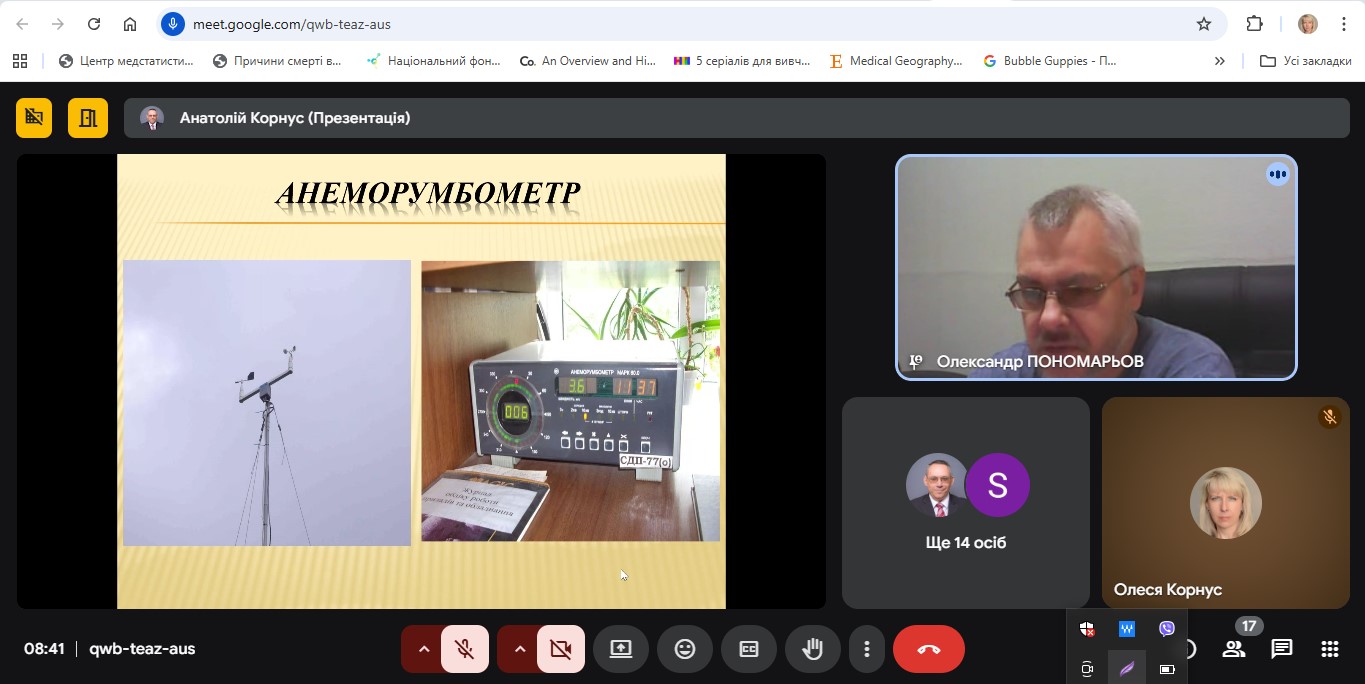Open the activities grid icon

[x=1329, y=649]
